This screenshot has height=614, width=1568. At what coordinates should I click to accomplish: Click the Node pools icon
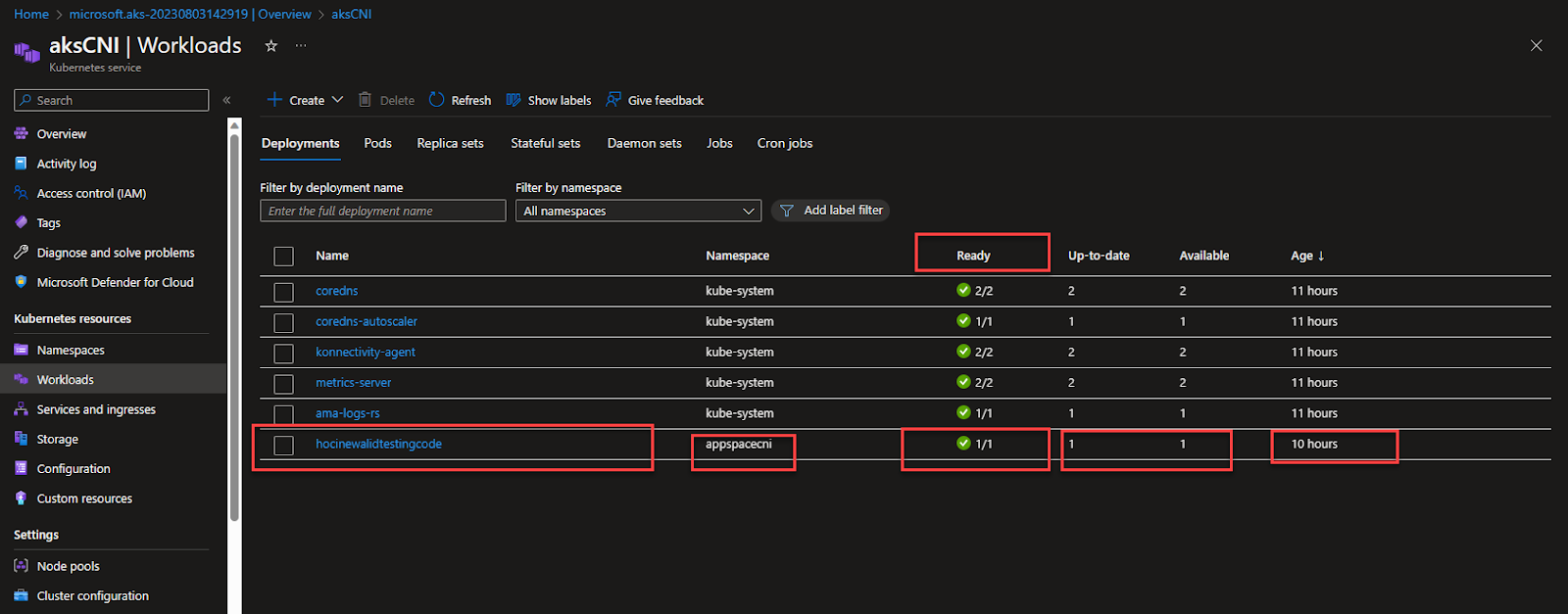coord(21,565)
